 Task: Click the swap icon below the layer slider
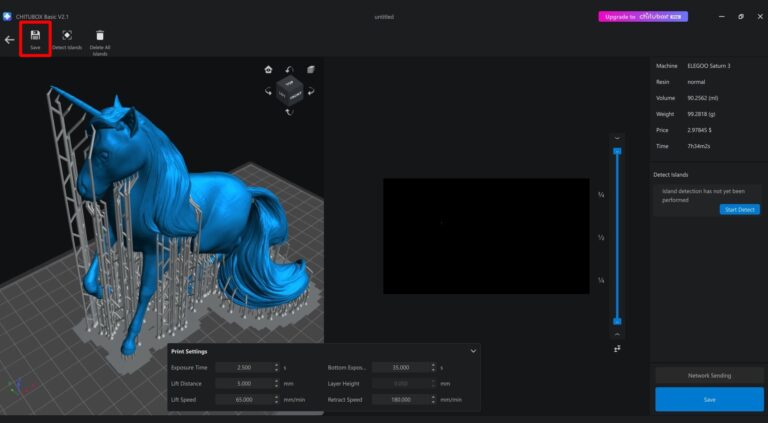[x=617, y=348]
